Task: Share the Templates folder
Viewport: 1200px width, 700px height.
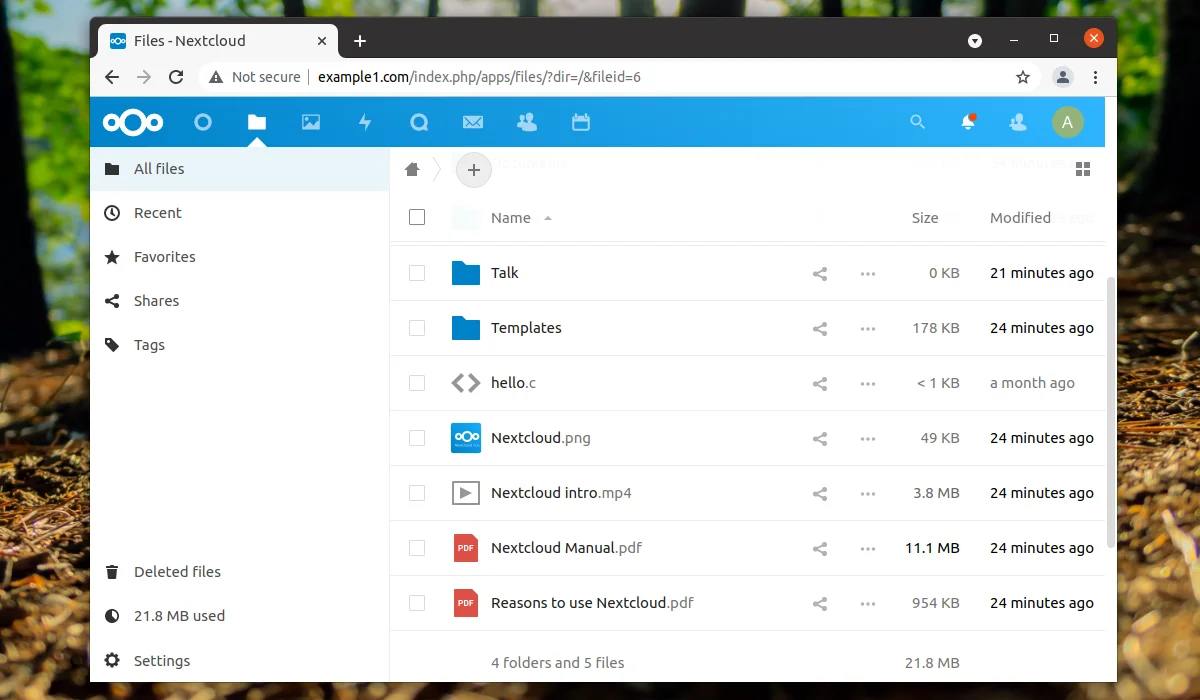Action: (x=820, y=328)
